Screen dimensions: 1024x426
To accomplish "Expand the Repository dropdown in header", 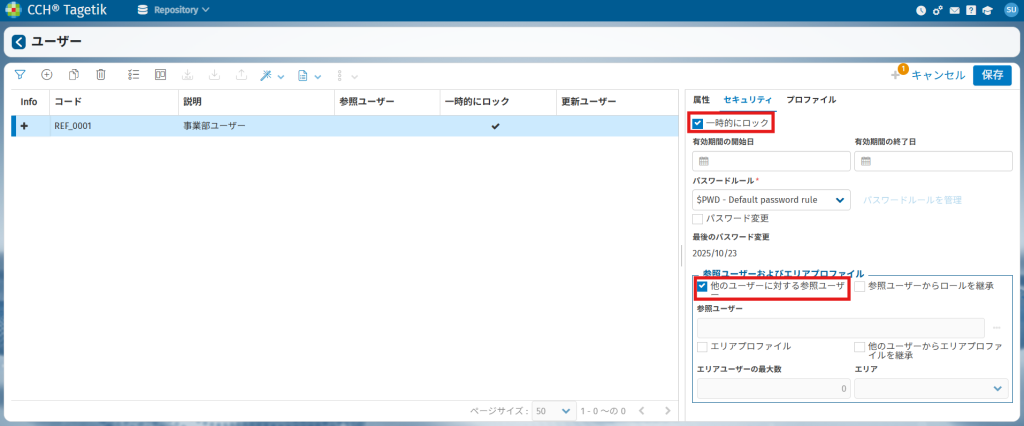I will point(173,10).
